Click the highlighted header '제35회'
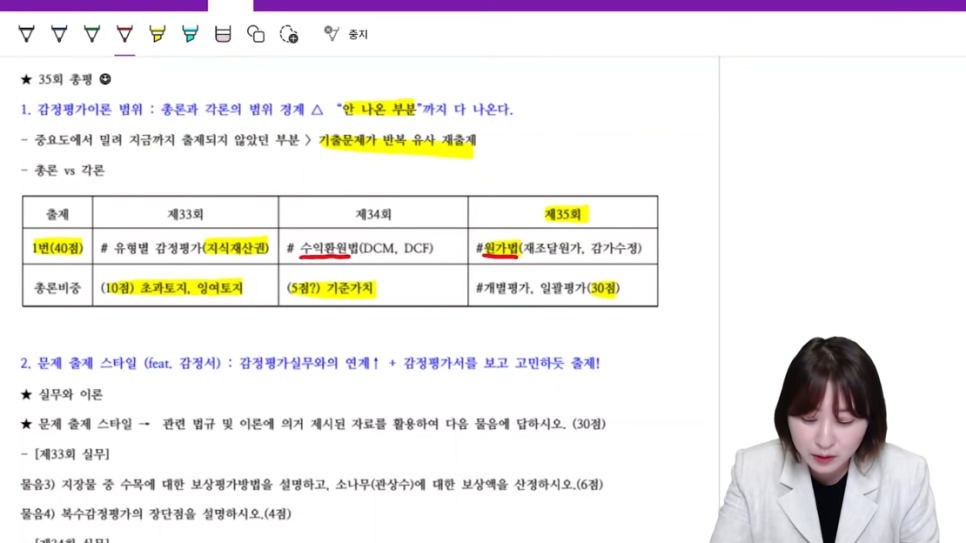 [x=562, y=214]
